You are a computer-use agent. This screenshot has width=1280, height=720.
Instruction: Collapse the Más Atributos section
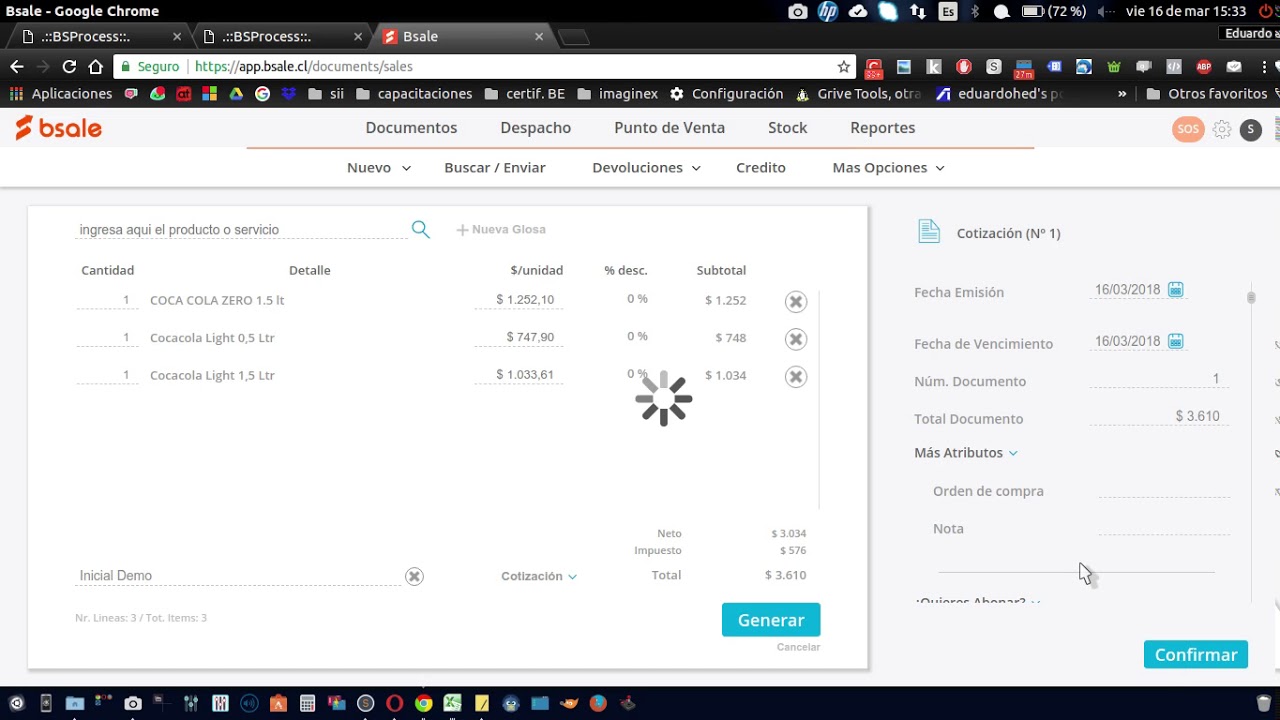pyautogui.click(x=966, y=453)
